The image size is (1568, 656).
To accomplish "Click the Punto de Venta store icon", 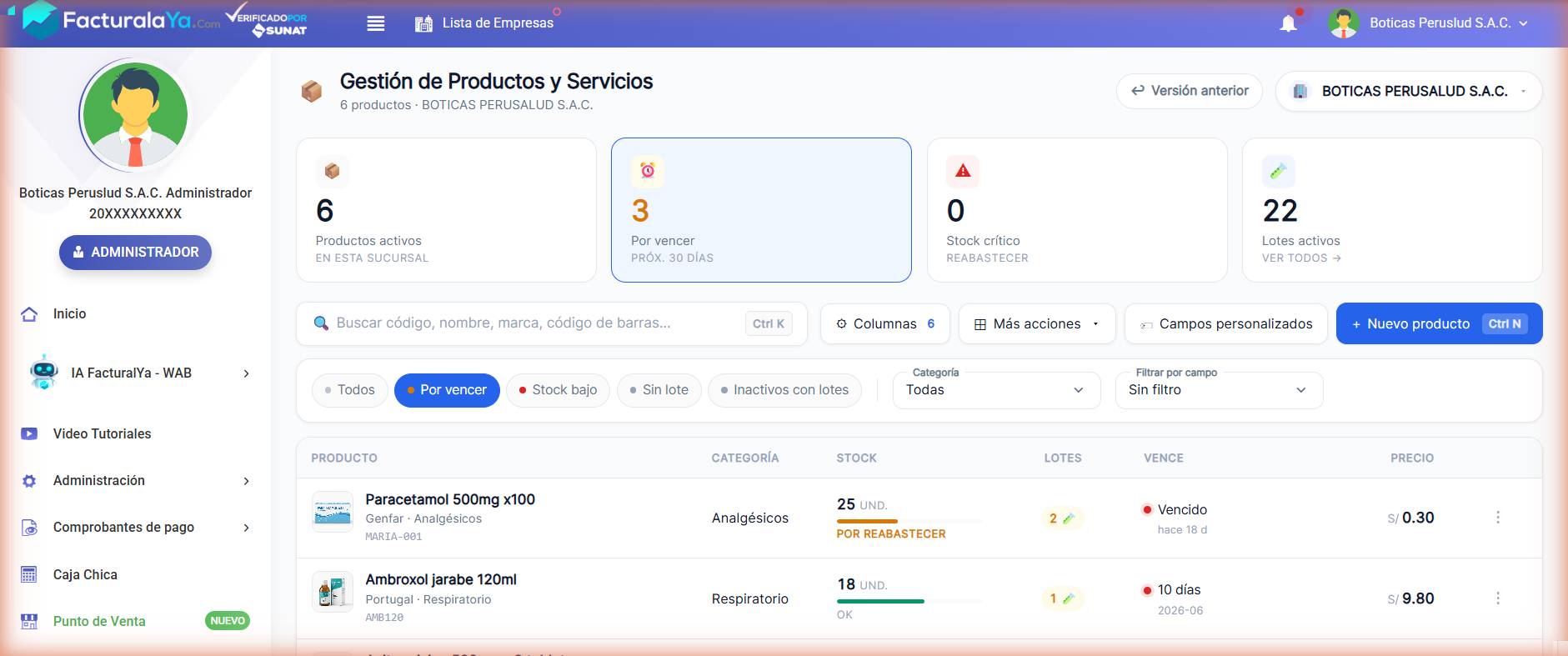I will (x=29, y=621).
